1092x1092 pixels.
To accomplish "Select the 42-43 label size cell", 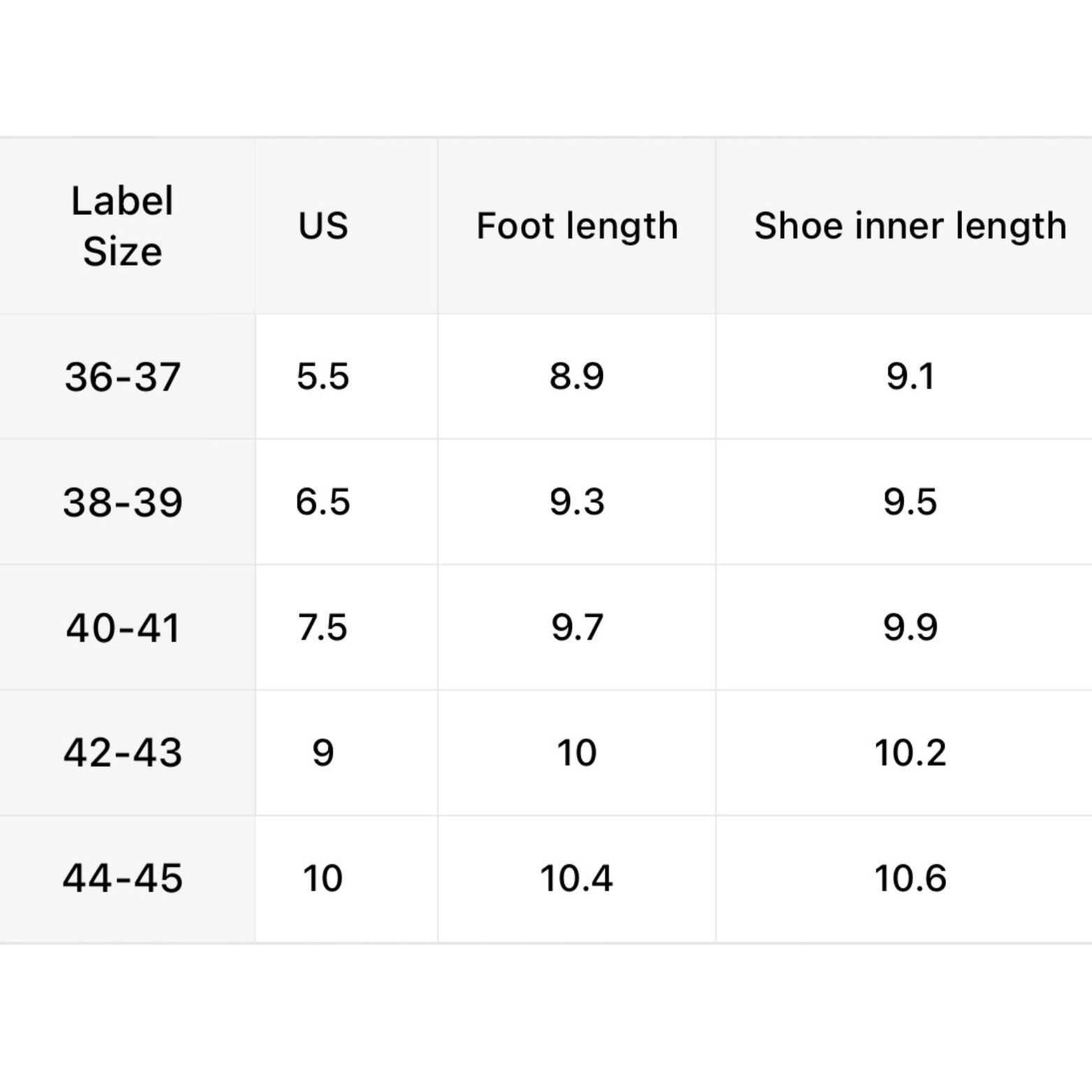I will tap(123, 752).
